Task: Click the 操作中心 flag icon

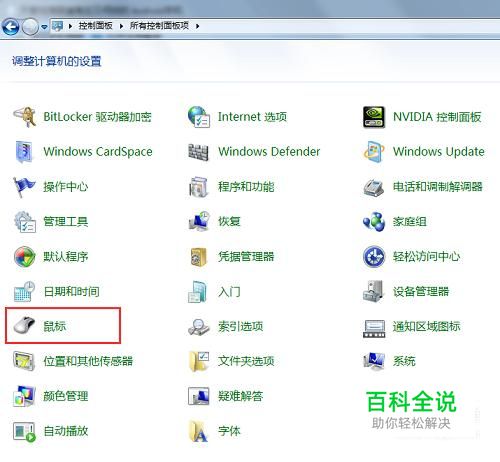Action: 24,187
